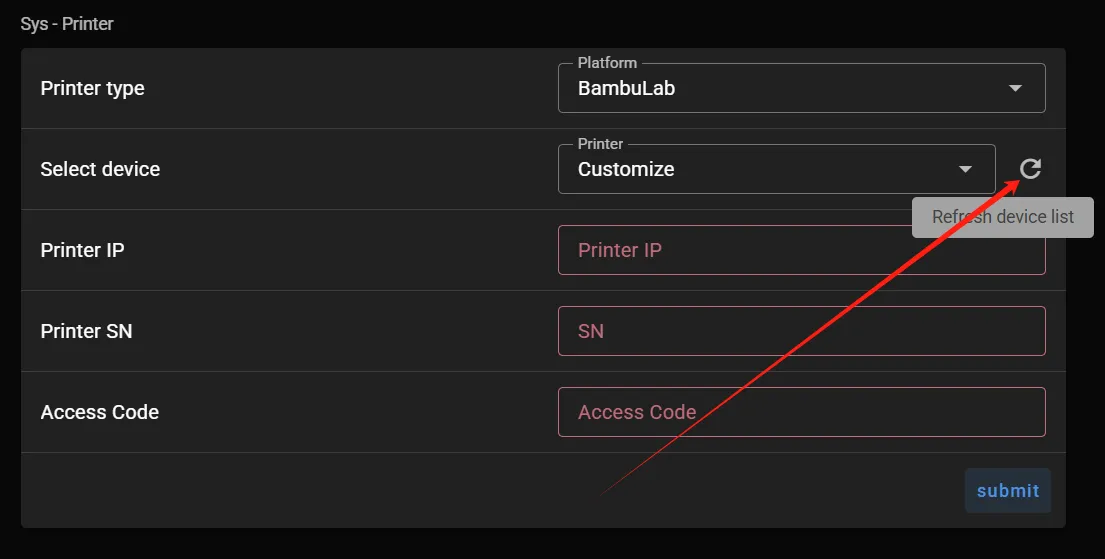The image size is (1105, 559).
Task: Click the arrow next to Customize
Action: (x=965, y=170)
